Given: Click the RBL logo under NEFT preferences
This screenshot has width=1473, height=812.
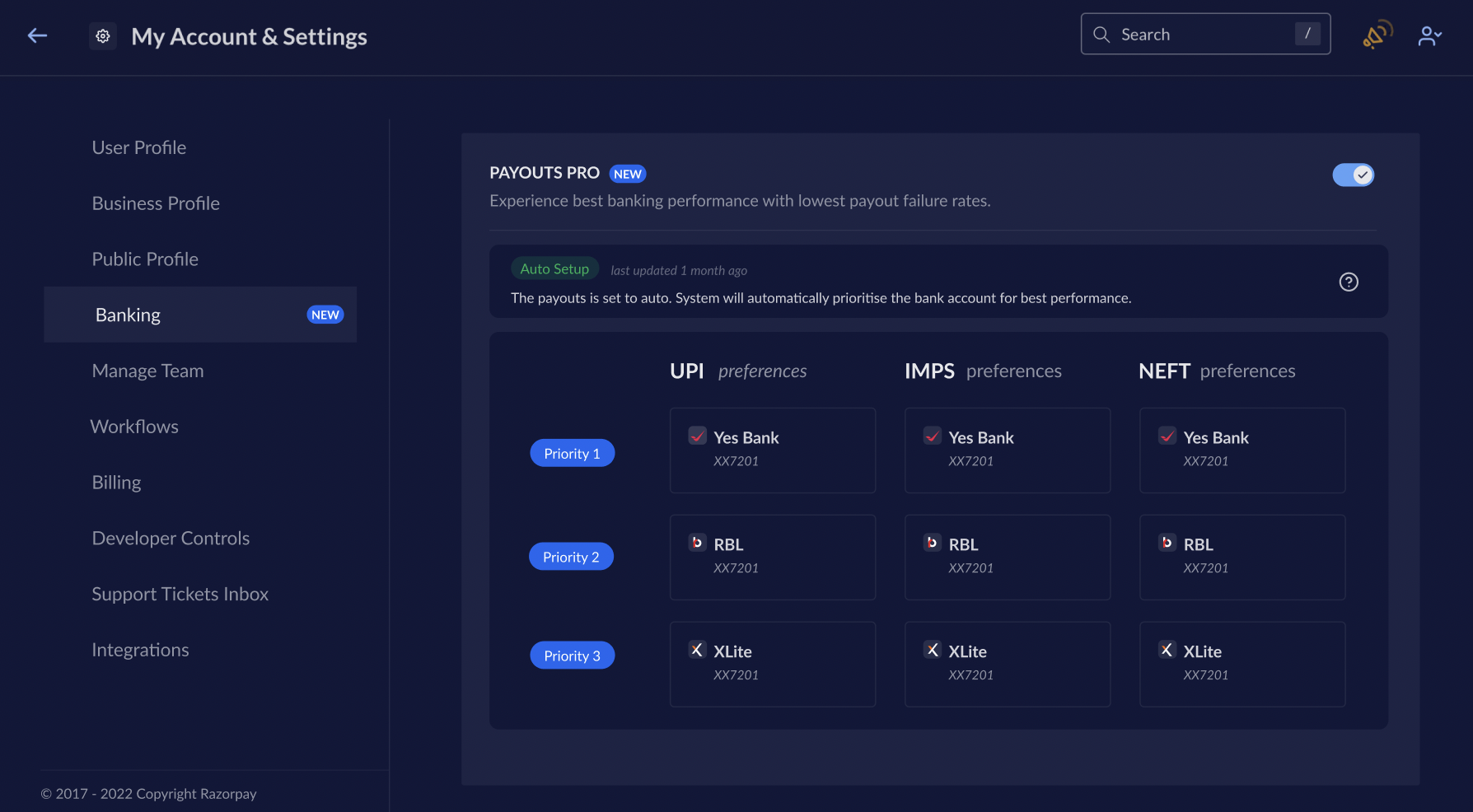Looking at the screenshot, I should (x=1167, y=543).
